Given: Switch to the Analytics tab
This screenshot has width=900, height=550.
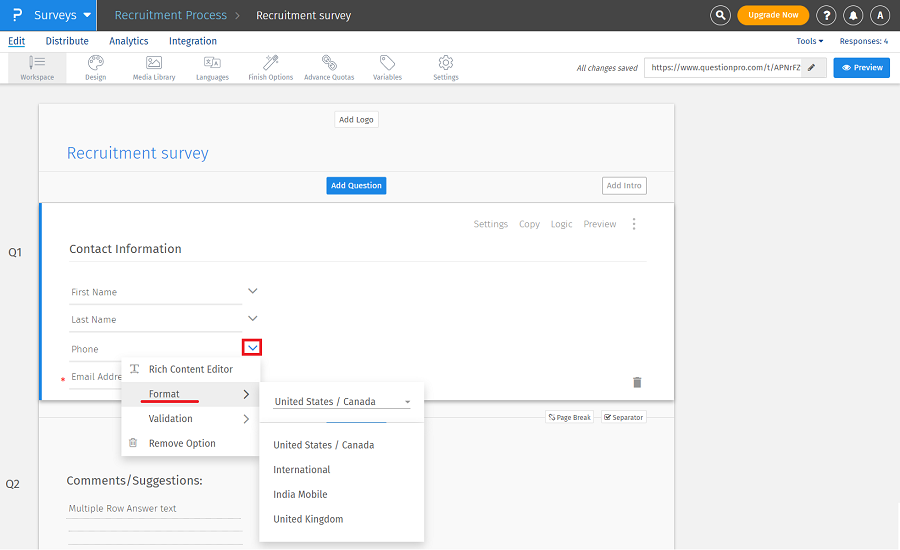Looking at the screenshot, I should [x=128, y=41].
